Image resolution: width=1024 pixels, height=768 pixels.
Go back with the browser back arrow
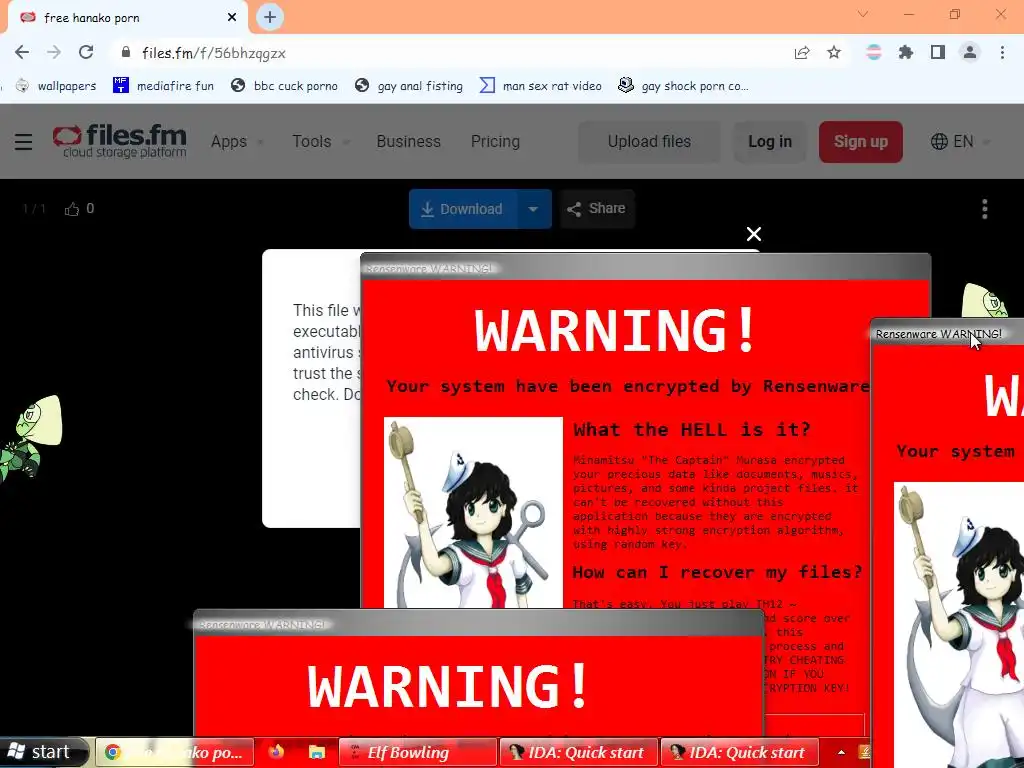coord(22,52)
